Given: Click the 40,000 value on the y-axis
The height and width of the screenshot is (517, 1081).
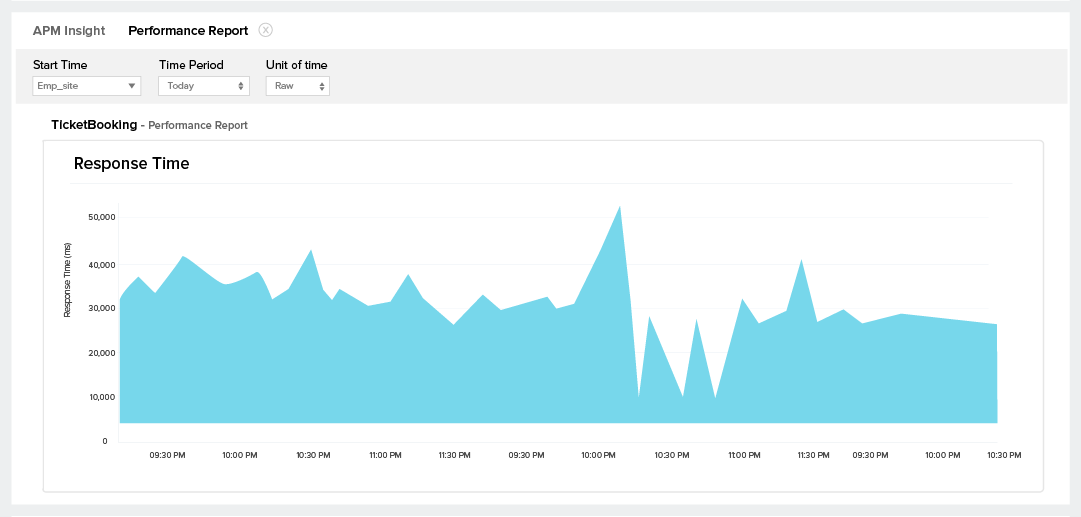Looking at the screenshot, I should [x=102, y=265].
